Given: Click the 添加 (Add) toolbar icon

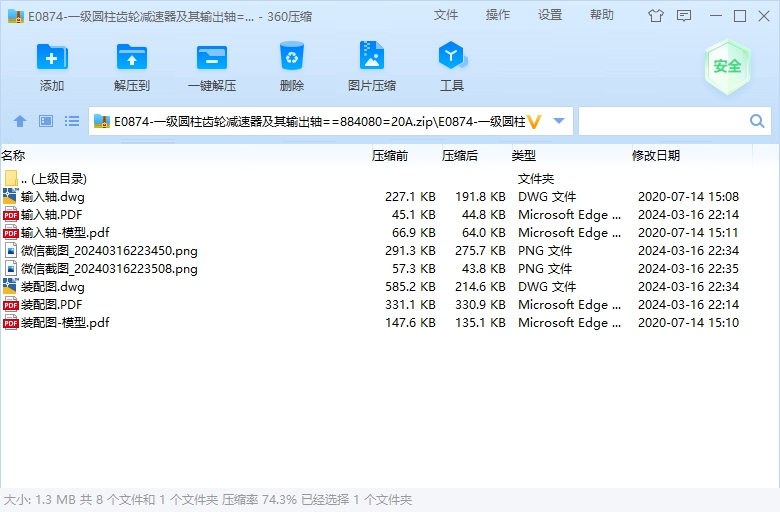Looking at the screenshot, I should (52, 57).
